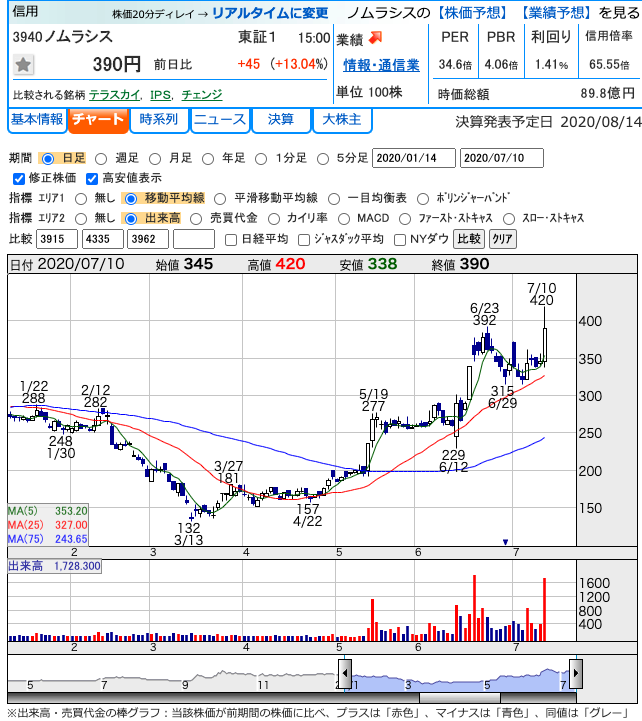Viewport: 642px width, 721px height.
Task: Select 1分足 period radio
Action: point(261,159)
